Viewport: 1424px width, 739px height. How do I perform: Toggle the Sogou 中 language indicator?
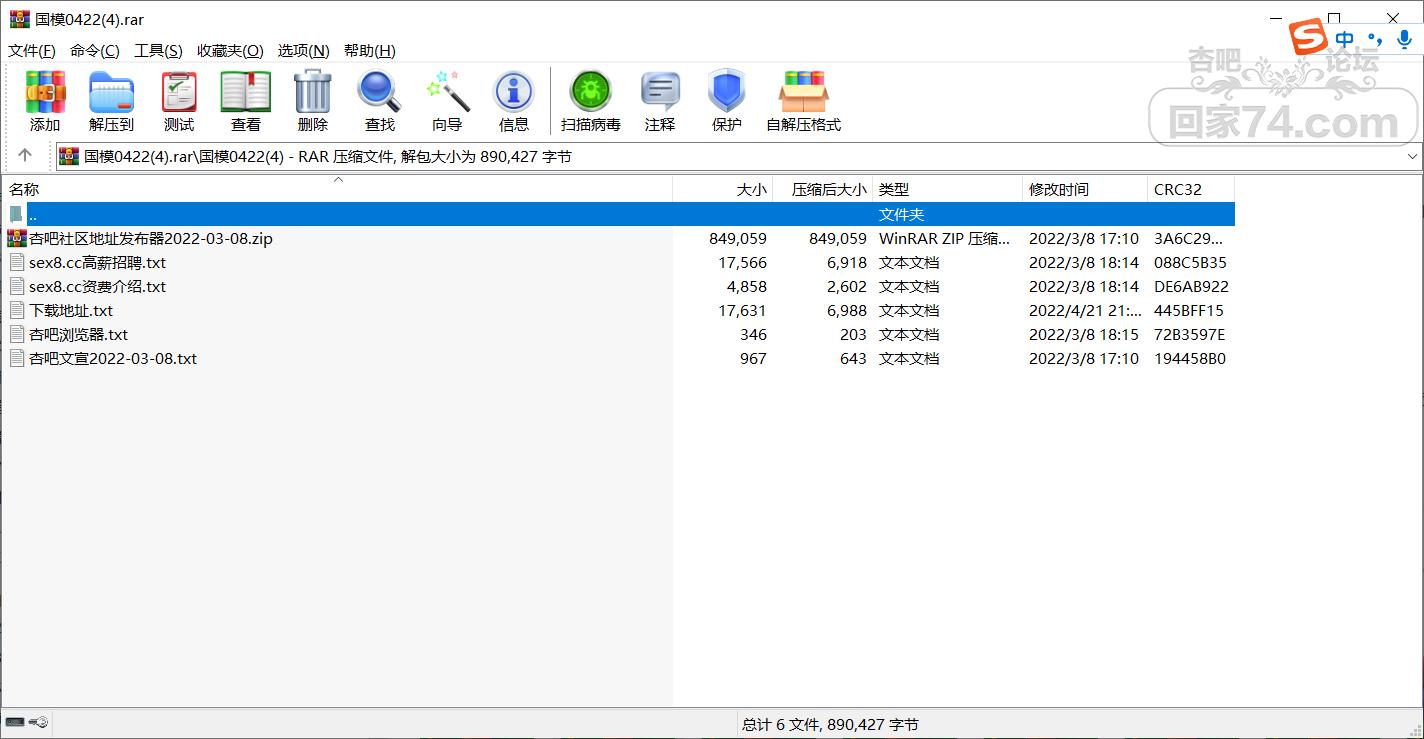[x=1345, y=39]
